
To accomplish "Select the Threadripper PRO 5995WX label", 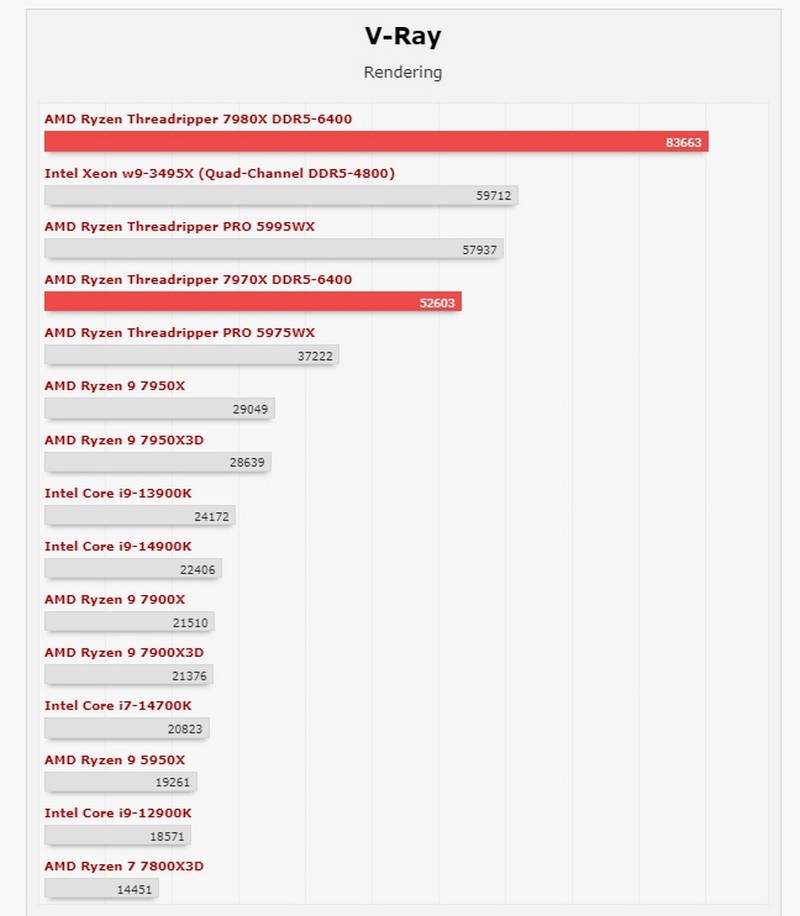I will (179, 227).
